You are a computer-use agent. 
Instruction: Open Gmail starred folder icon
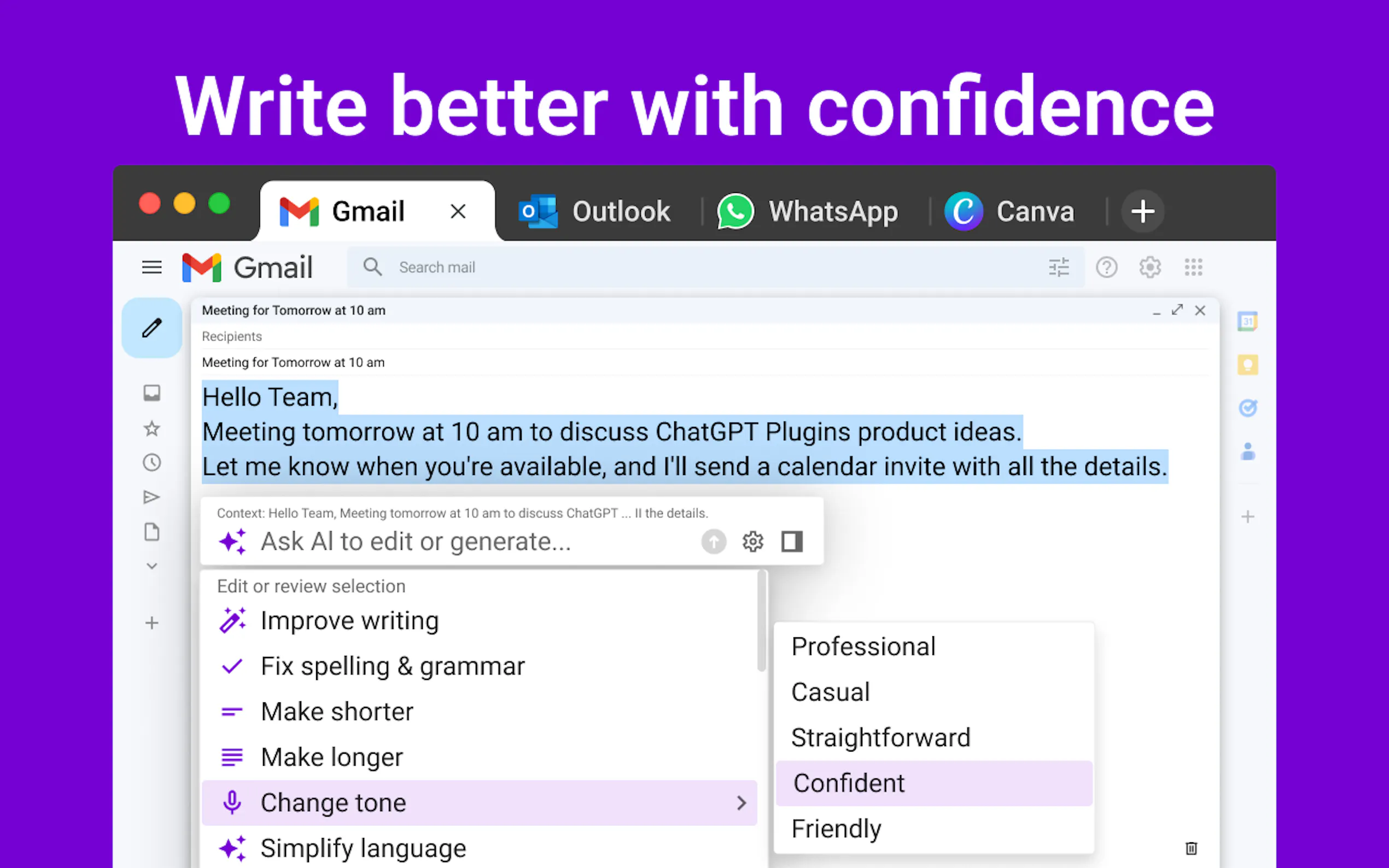(x=151, y=428)
